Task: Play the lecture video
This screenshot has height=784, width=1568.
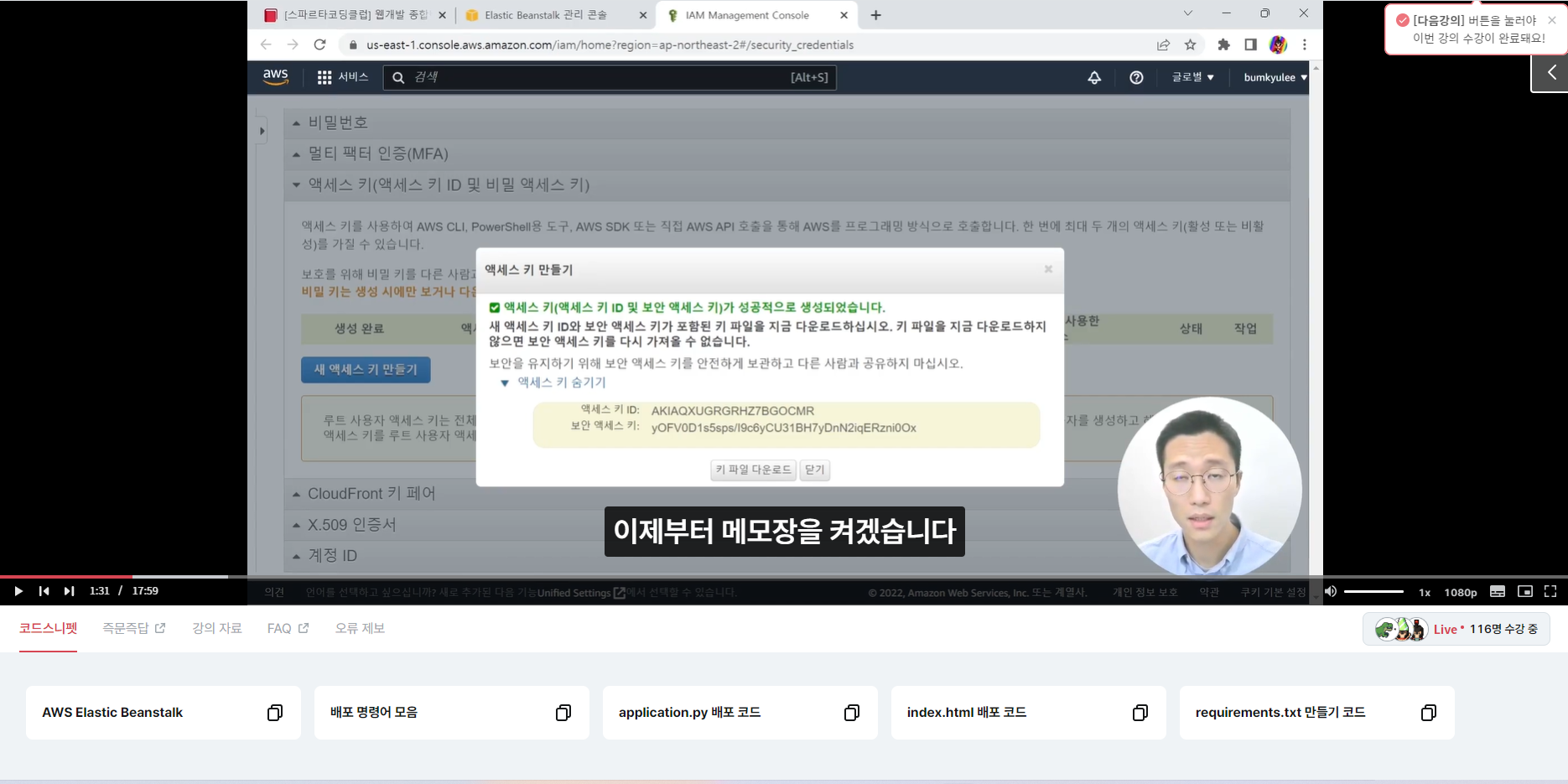Action: pyautogui.click(x=18, y=591)
